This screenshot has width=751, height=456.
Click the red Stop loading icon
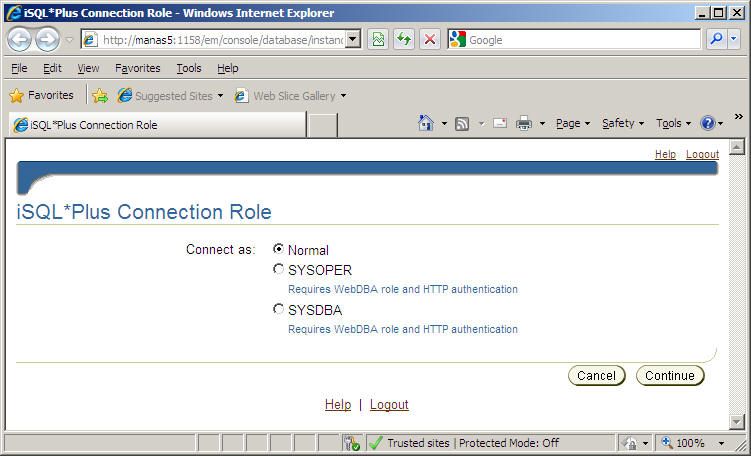coord(430,40)
